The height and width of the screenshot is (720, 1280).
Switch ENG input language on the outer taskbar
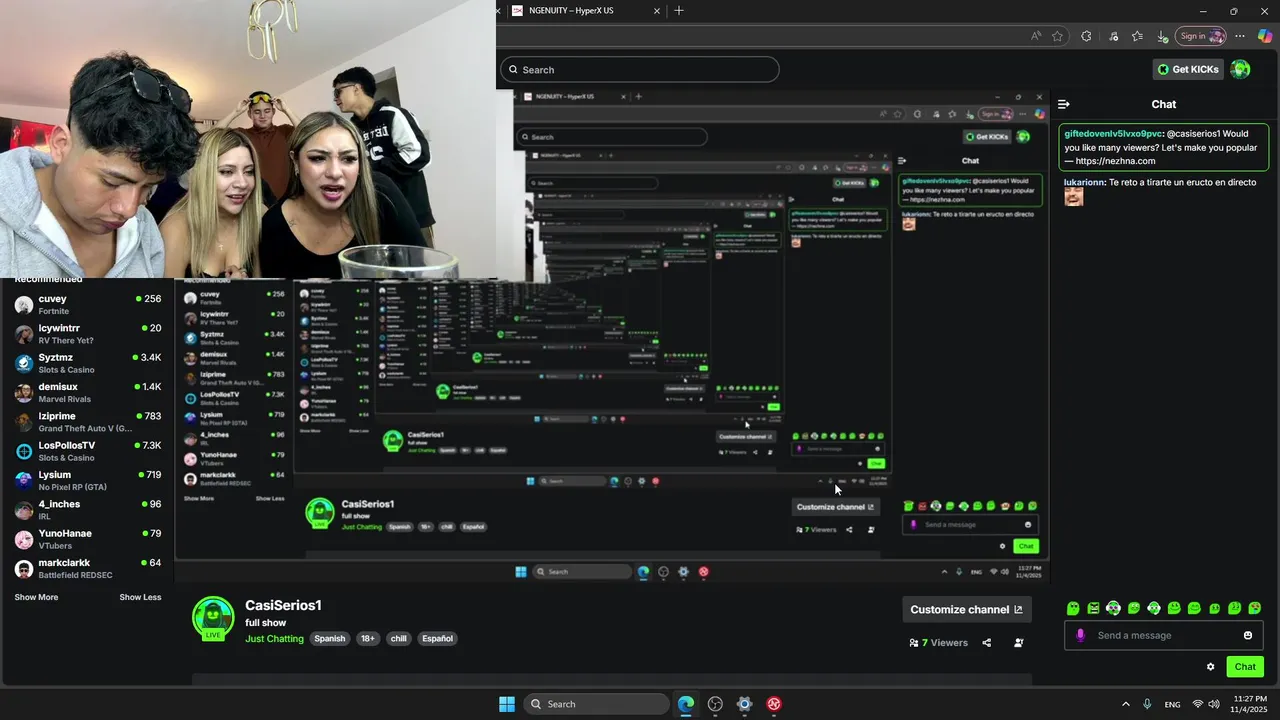pos(1172,704)
